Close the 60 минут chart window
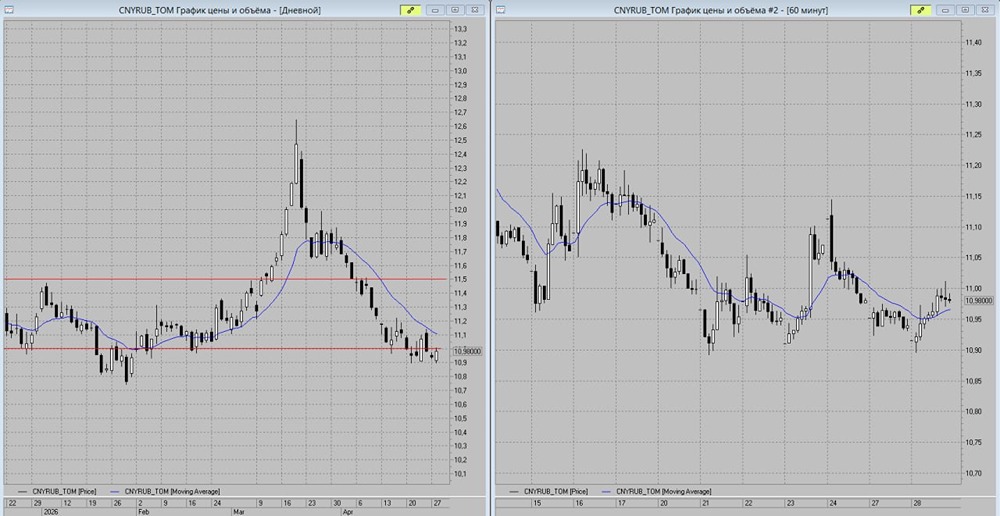 coord(985,10)
